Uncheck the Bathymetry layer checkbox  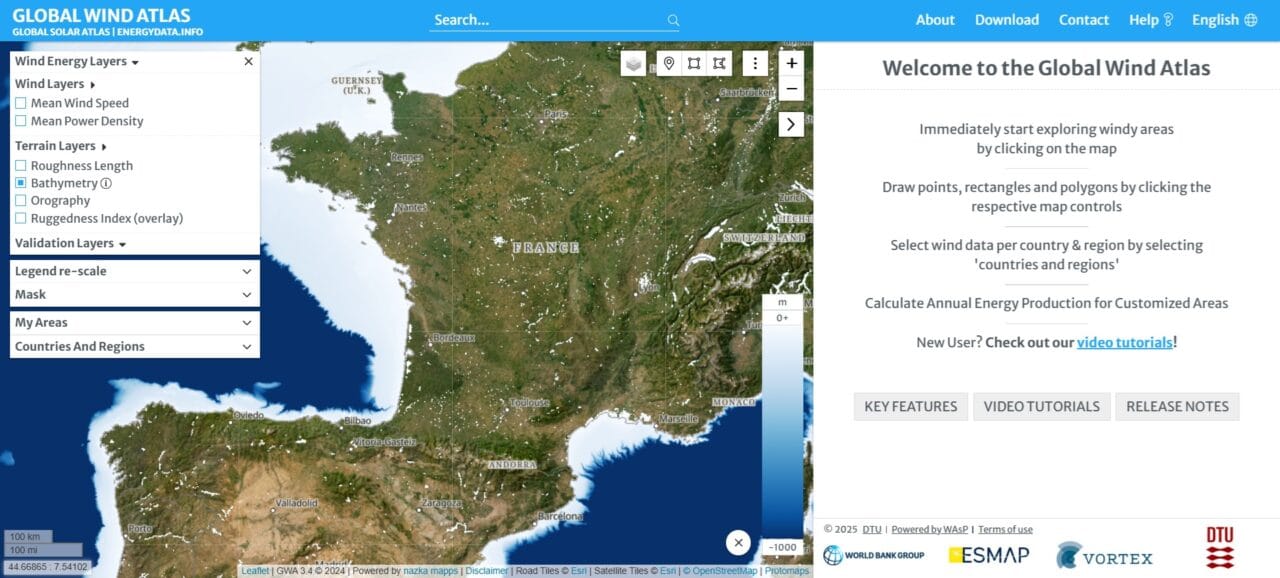pos(21,184)
